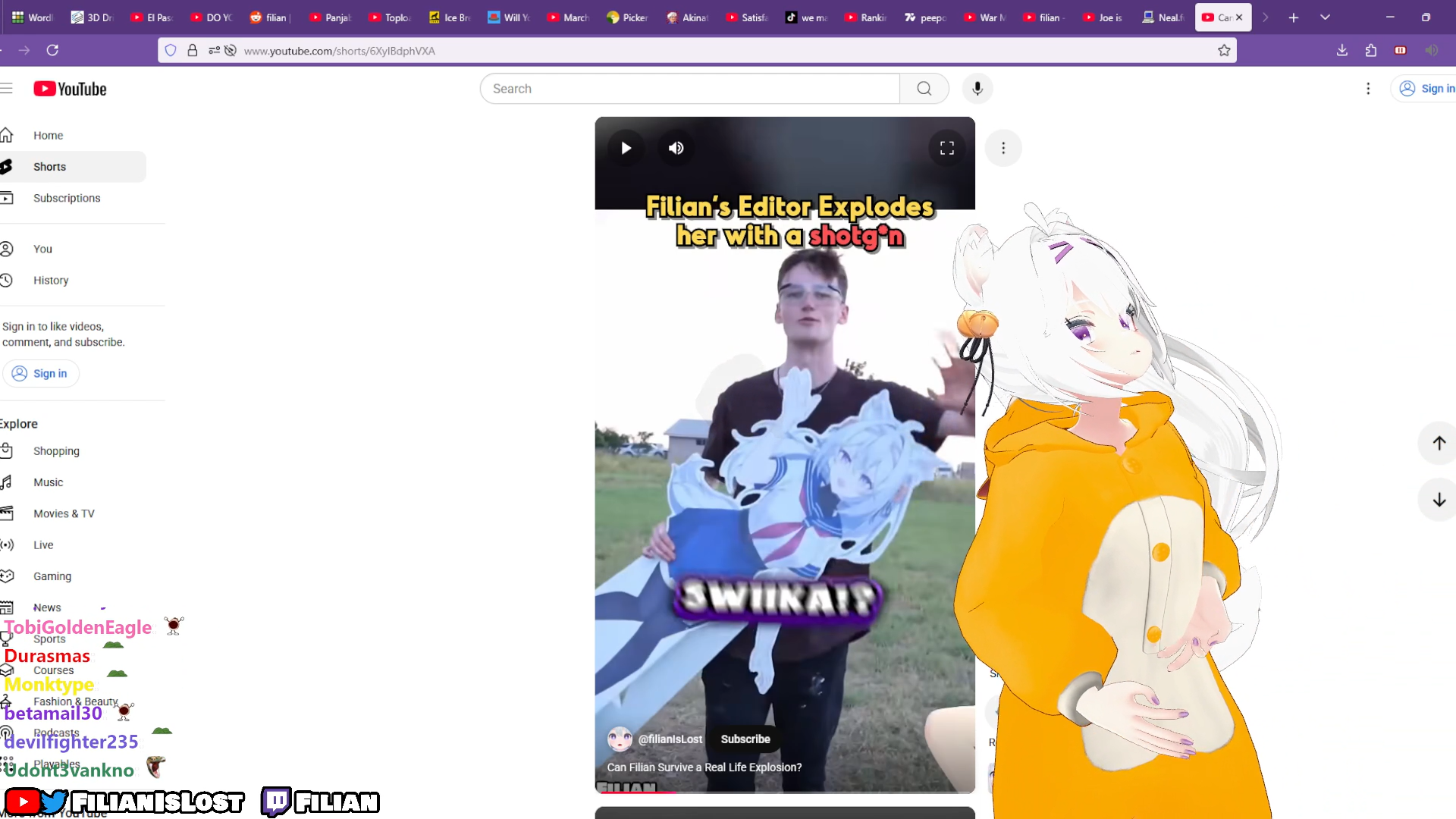Open the tracking protection shield icon
This screenshot has height=819, width=1456.
tap(171, 51)
